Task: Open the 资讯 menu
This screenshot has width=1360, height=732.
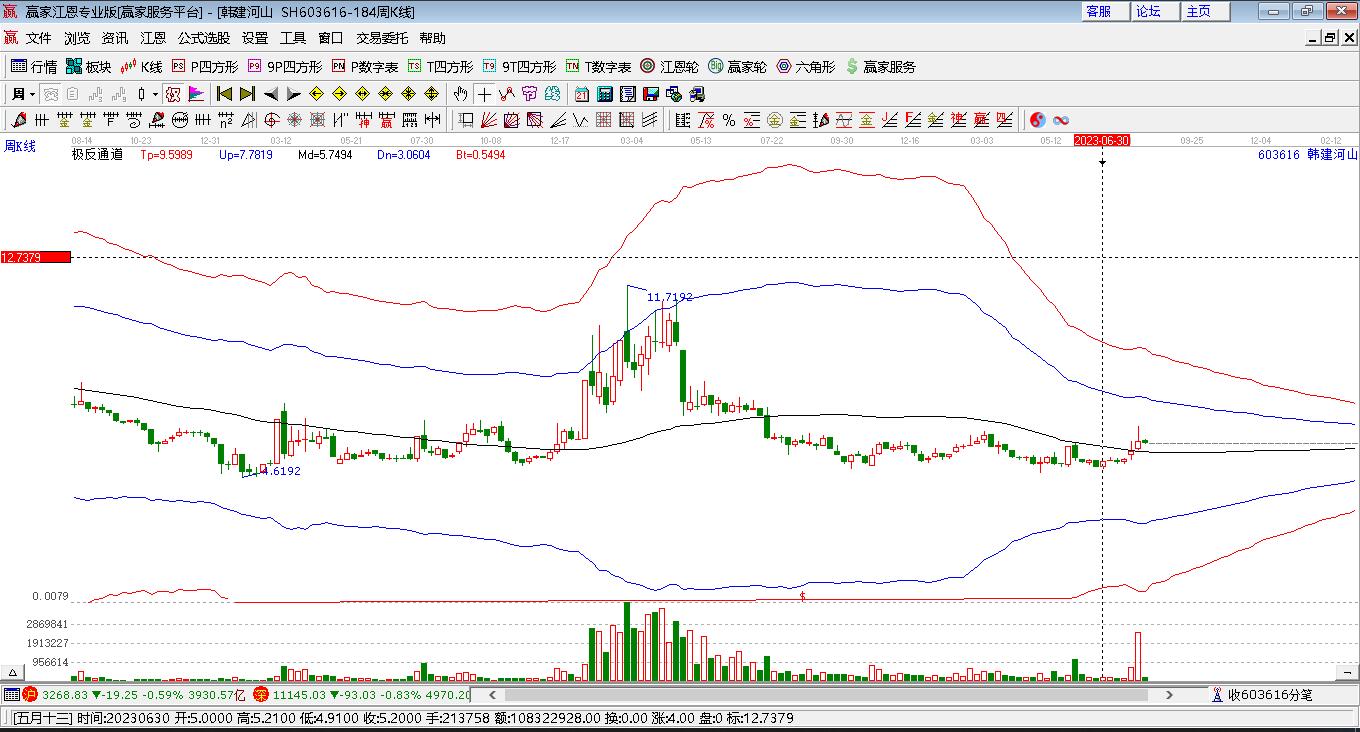Action: [115, 38]
